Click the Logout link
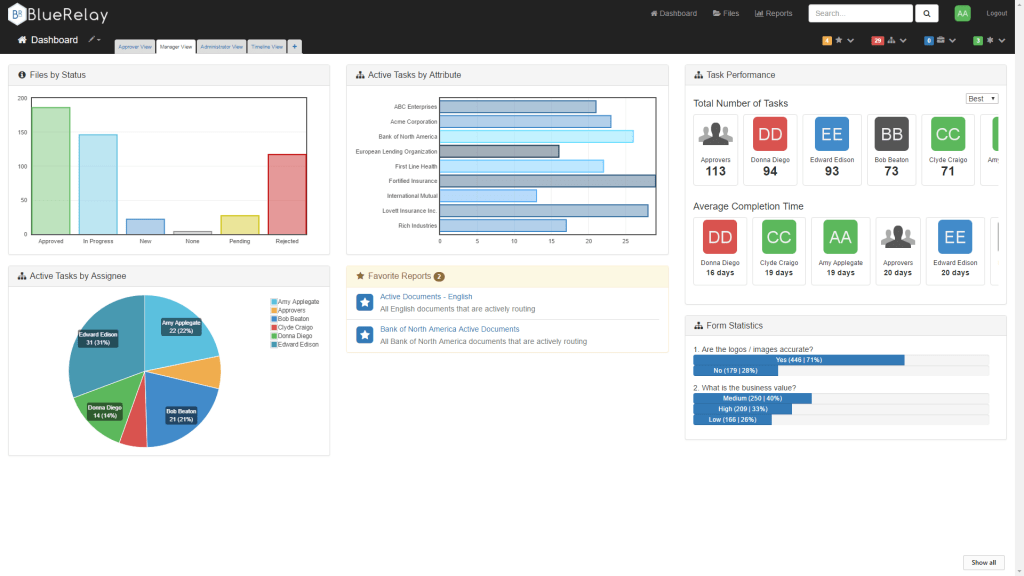This screenshot has width=1024, height=576. click(996, 14)
